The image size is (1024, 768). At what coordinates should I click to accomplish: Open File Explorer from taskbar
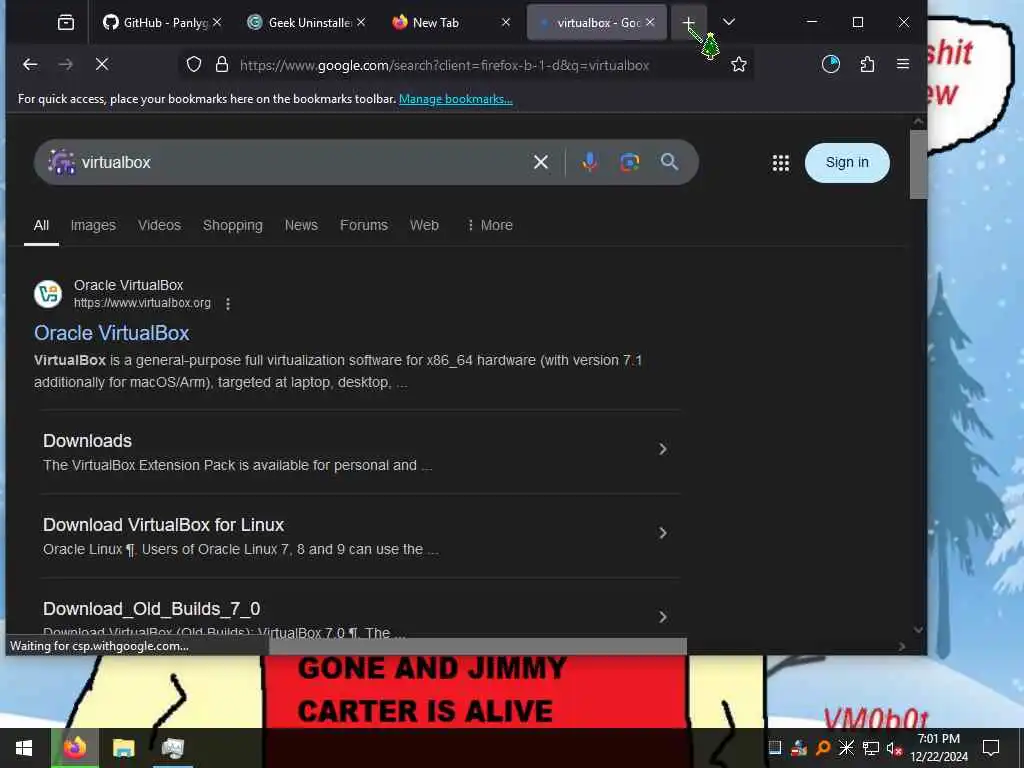123,748
